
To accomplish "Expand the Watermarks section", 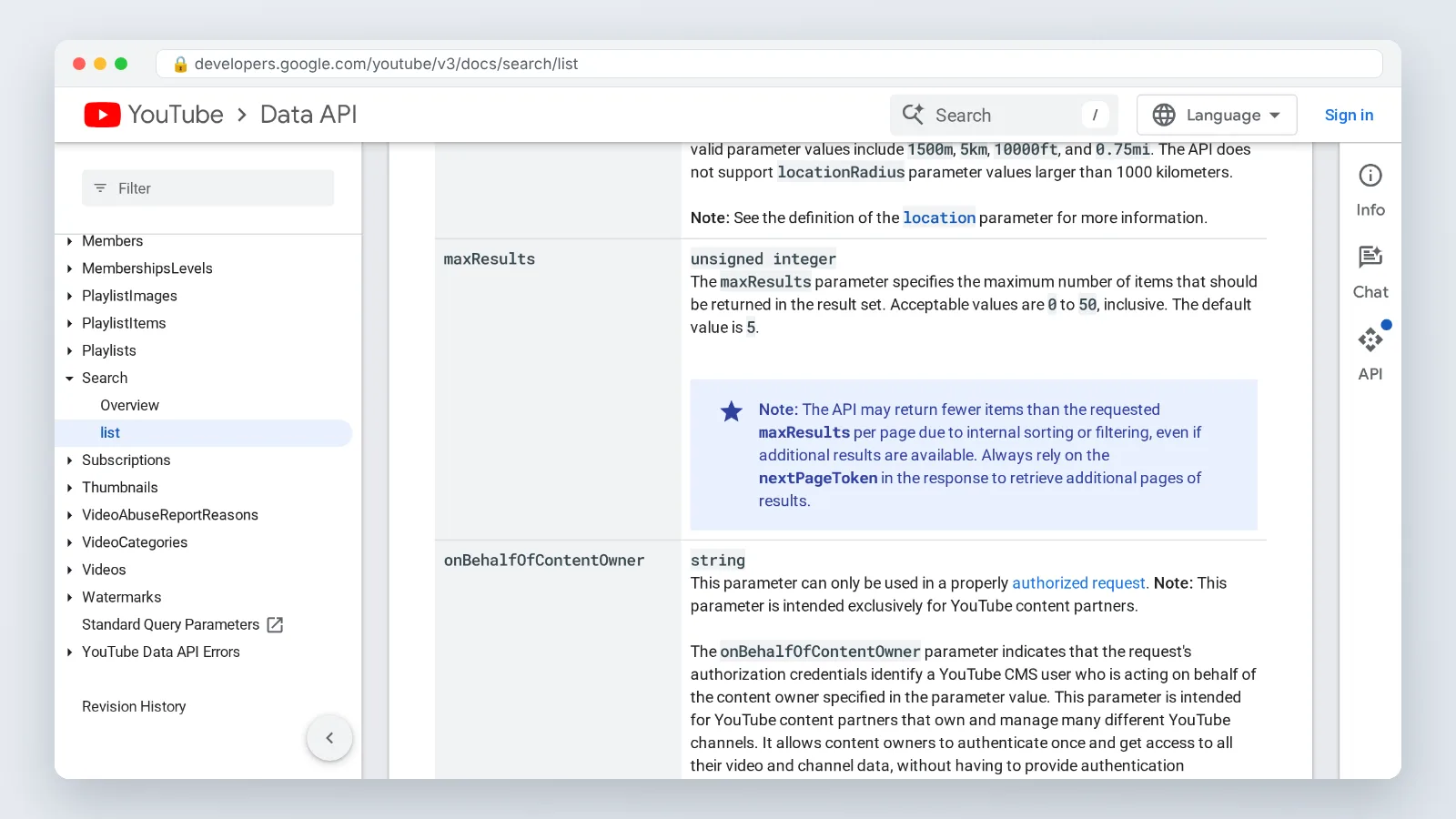I will (x=69, y=597).
